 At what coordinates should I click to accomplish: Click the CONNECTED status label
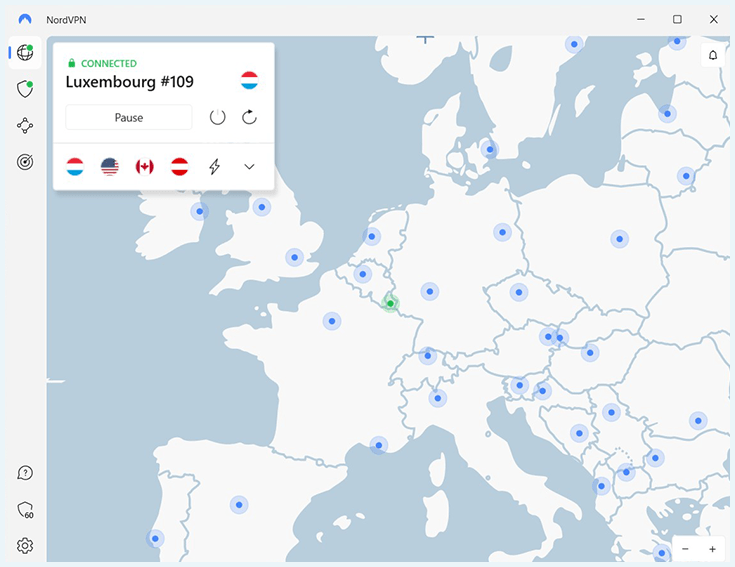click(x=109, y=63)
